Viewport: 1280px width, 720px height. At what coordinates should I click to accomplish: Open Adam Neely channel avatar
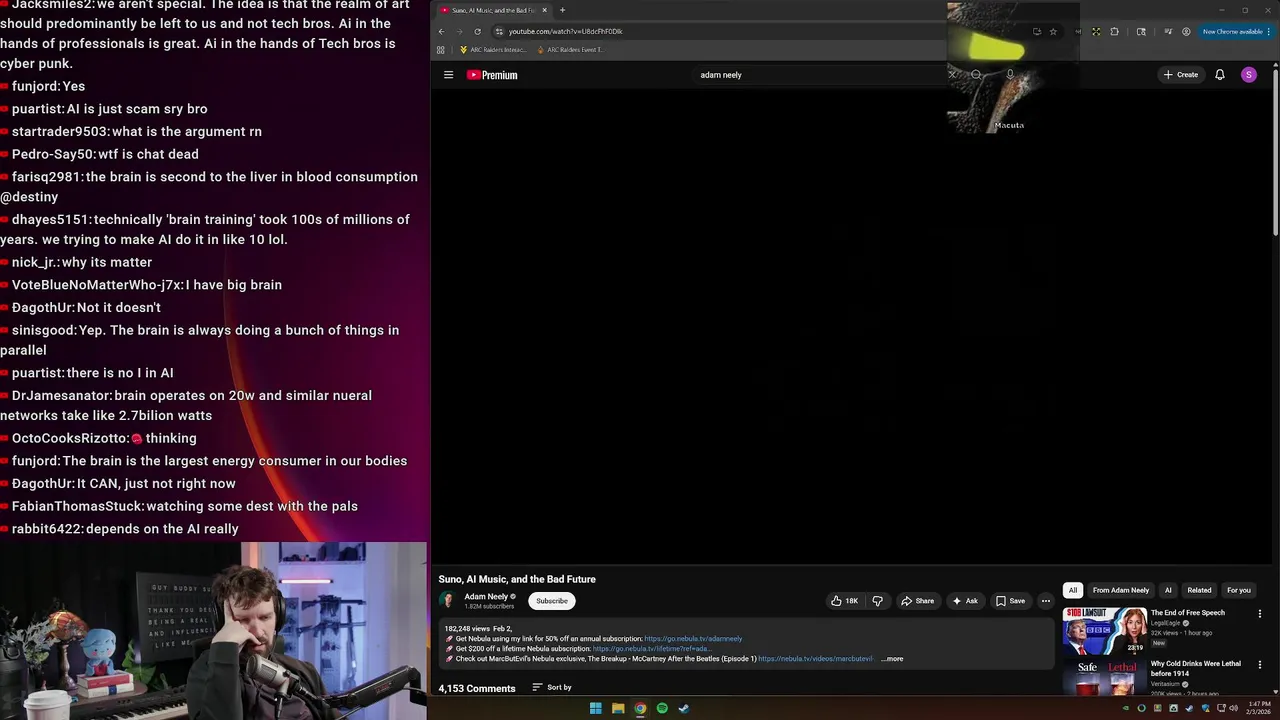point(448,601)
